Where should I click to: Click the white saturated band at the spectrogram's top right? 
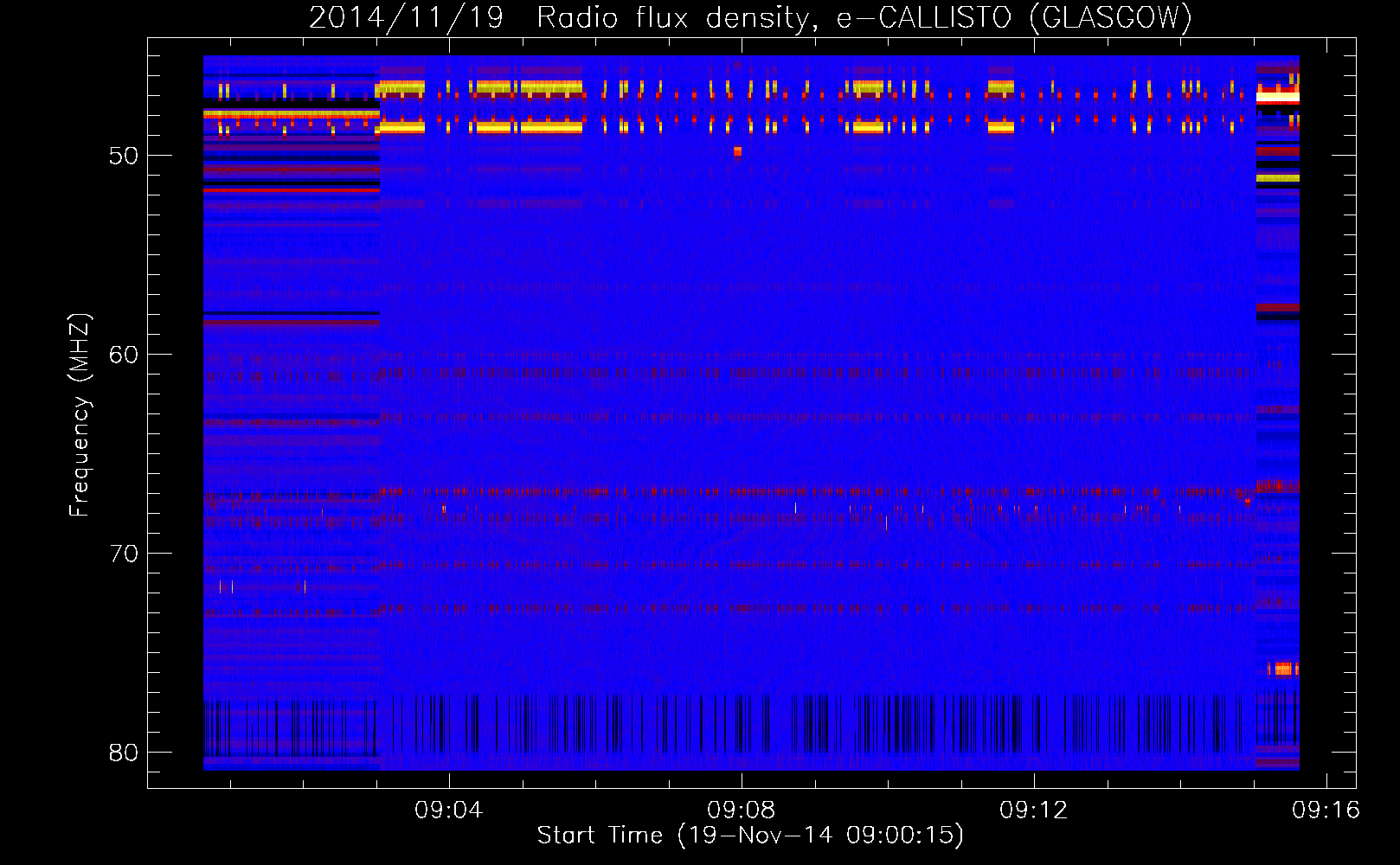(x=1278, y=98)
